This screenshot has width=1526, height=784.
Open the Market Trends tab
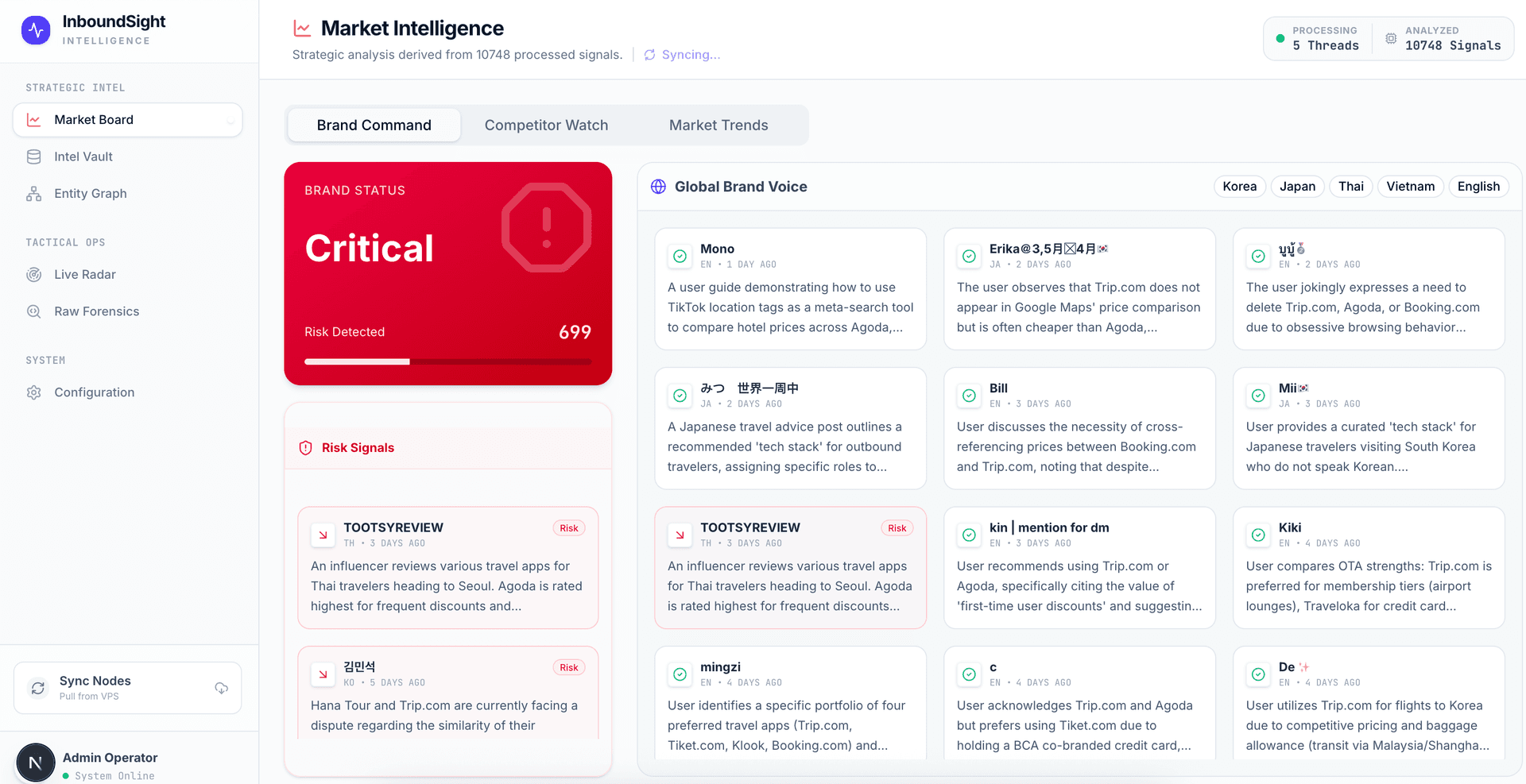point(718,126)
